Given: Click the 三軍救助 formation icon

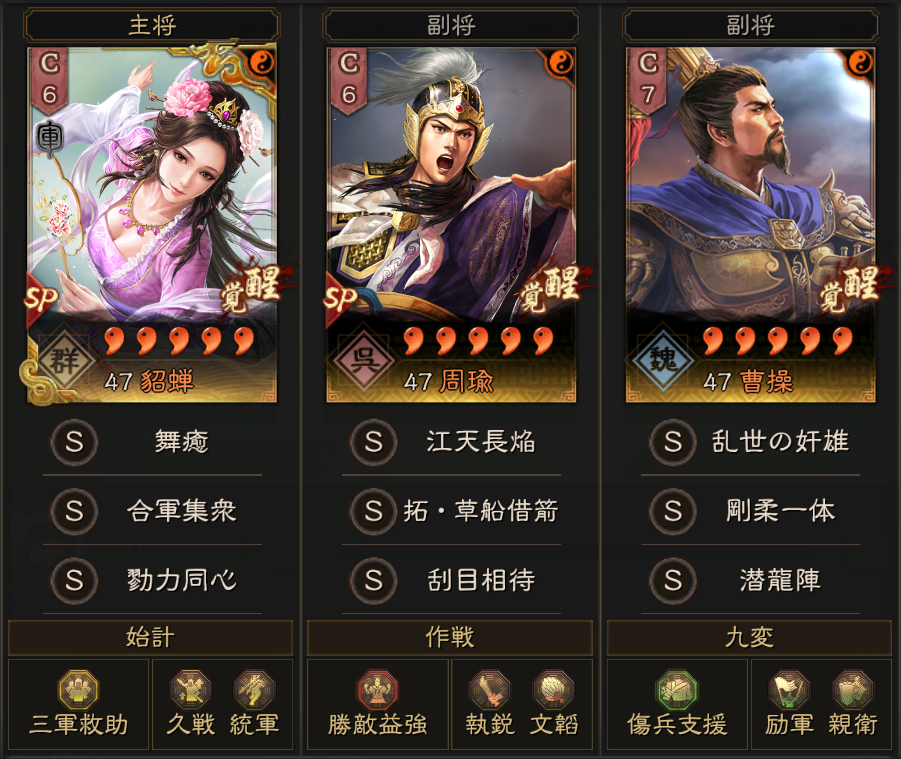Looking at the screenshot, I should (79, 689).
